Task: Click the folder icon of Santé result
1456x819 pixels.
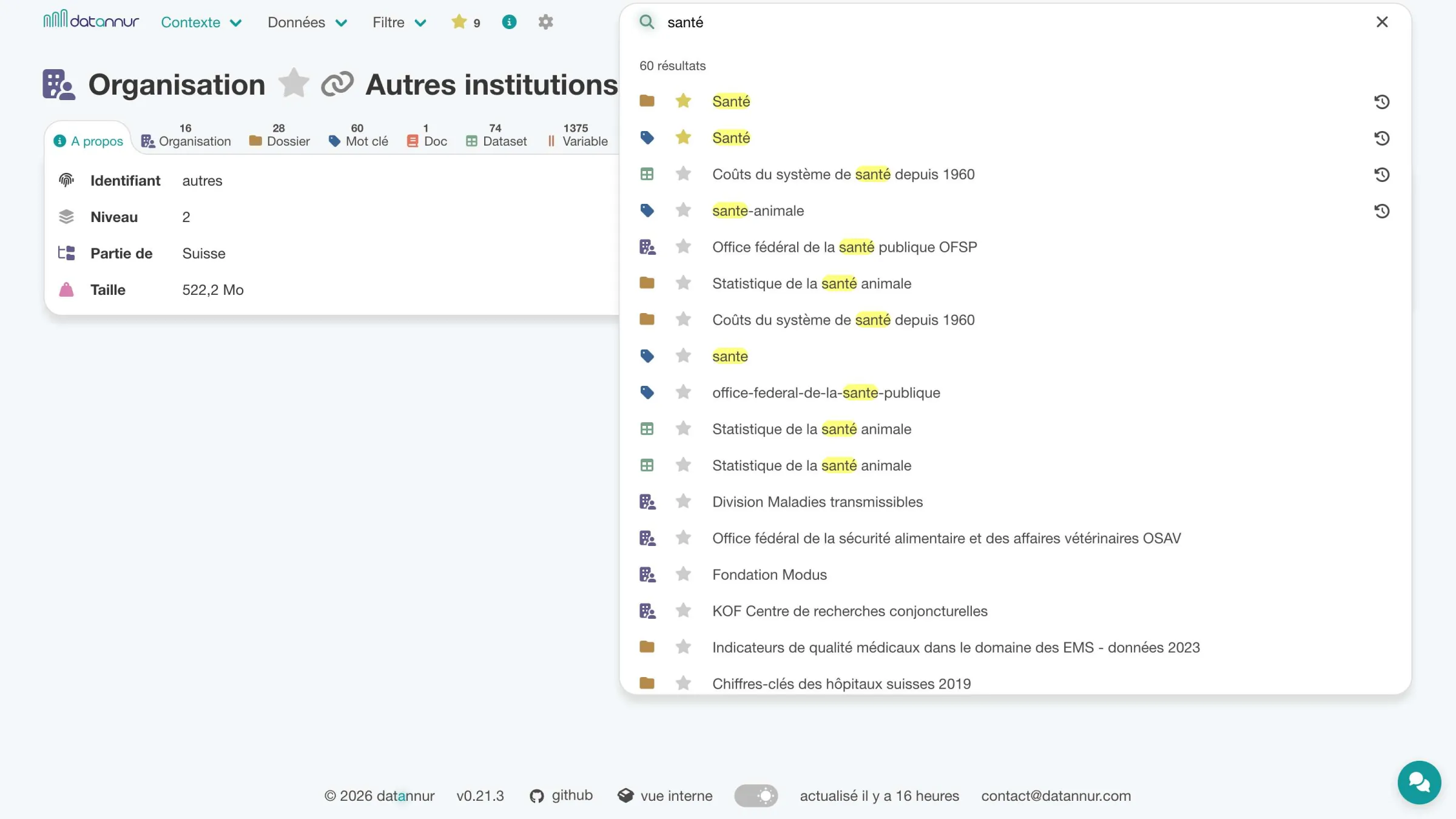Action: 647,101
